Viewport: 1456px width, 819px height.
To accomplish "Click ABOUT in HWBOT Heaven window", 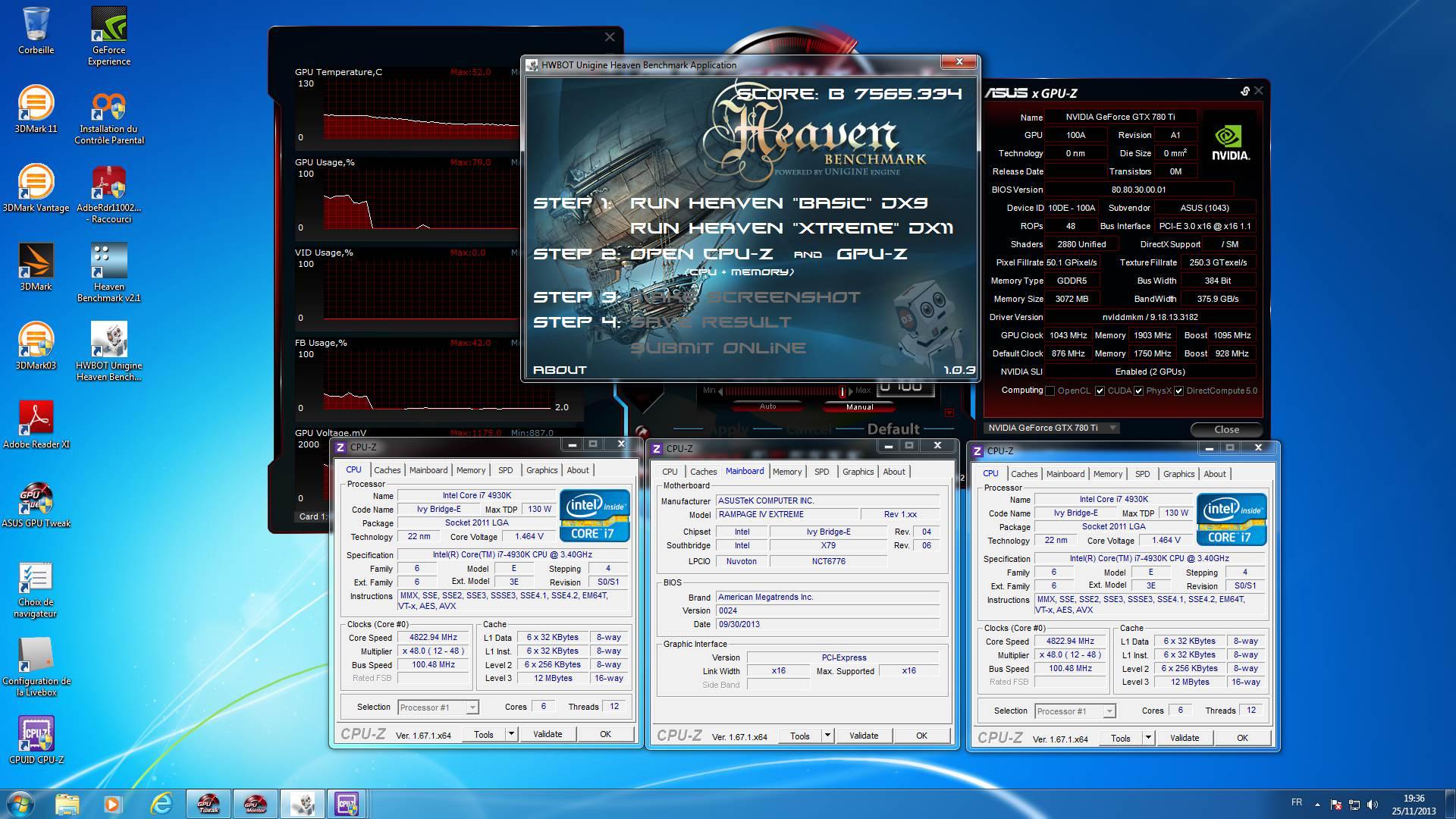I will click(560, 370).
